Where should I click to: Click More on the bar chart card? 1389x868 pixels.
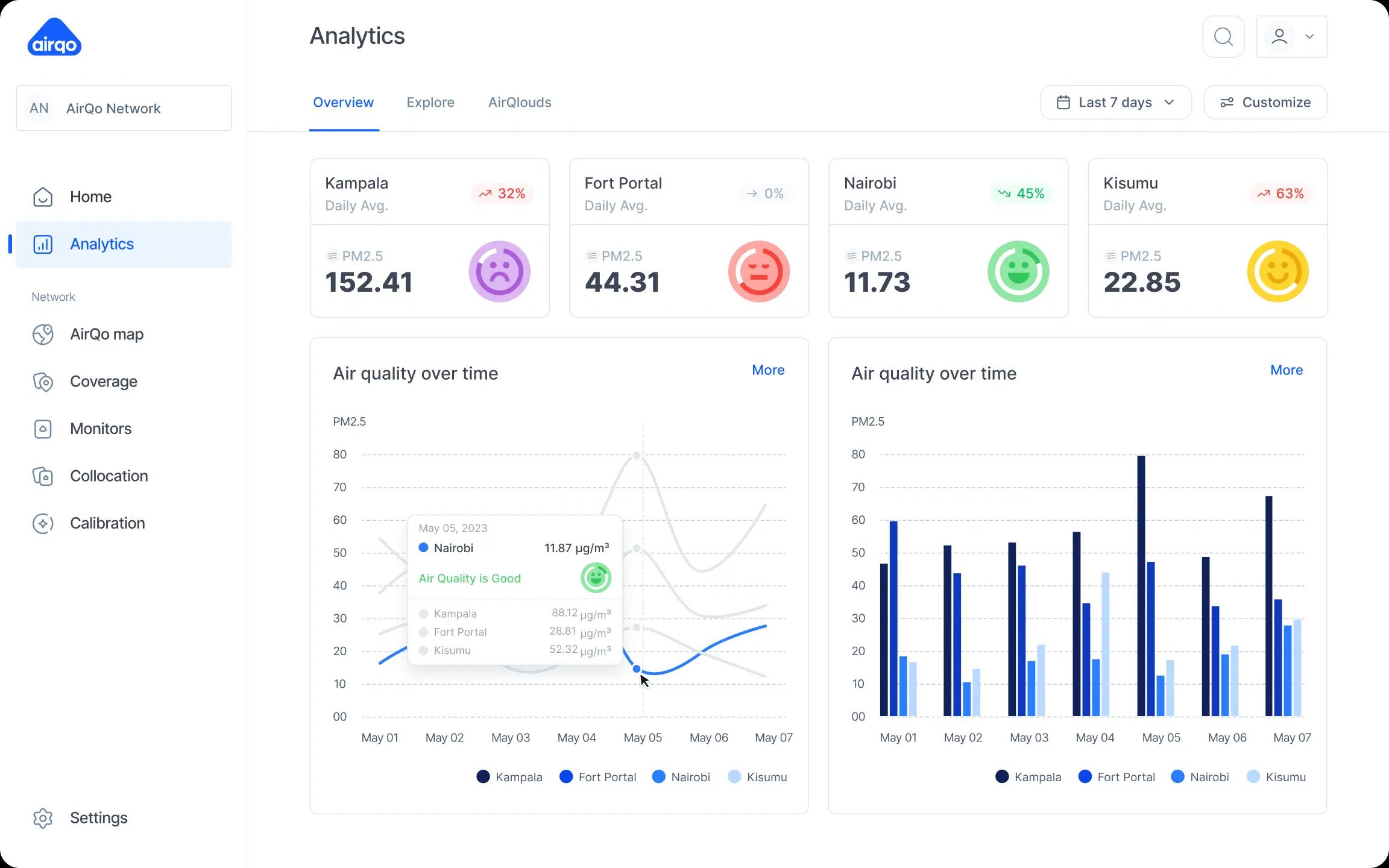[1286, 370]
